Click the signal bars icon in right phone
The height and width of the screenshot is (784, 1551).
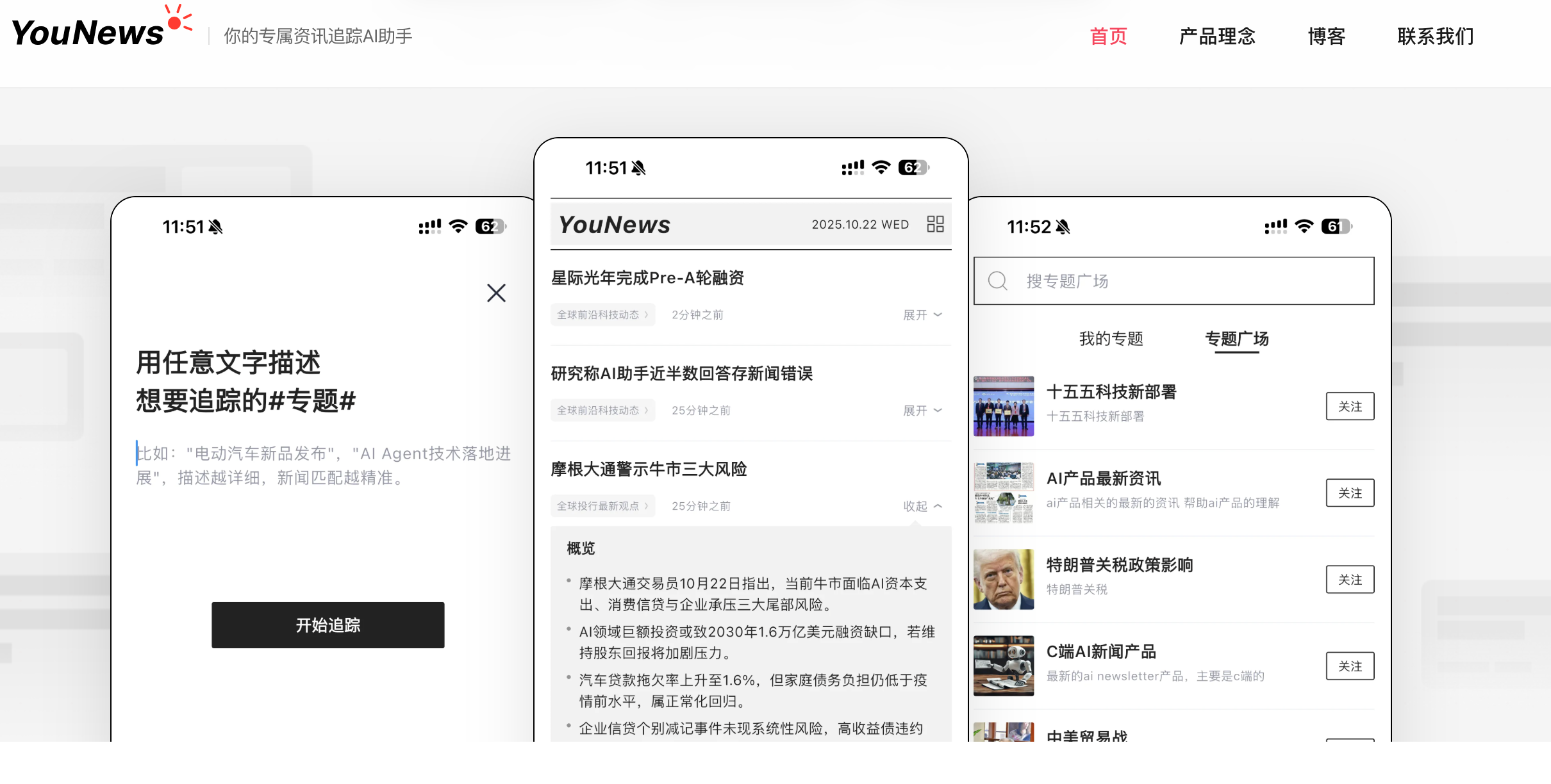coord(1275,227)
